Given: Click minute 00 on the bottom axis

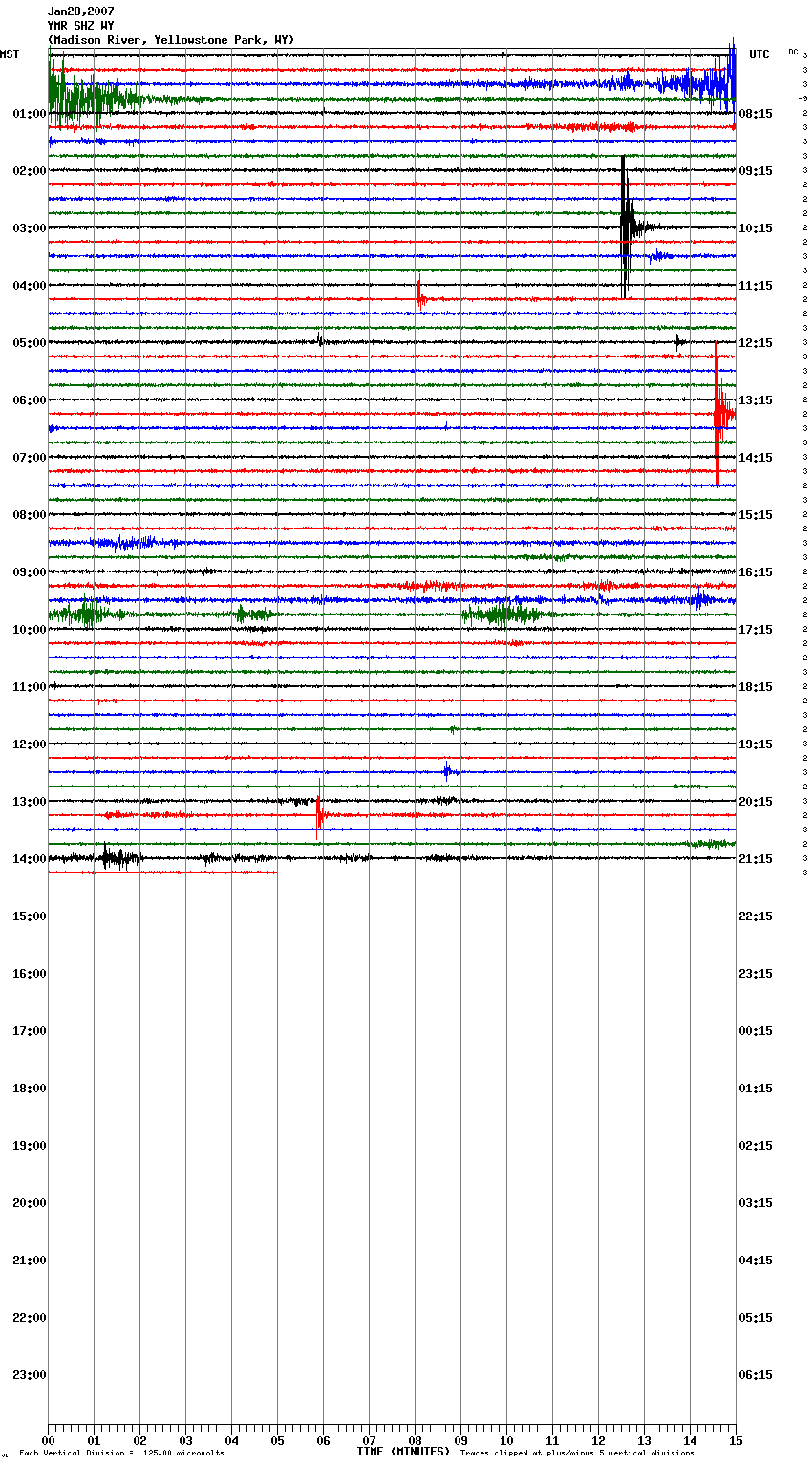Looking at the screenshot, I should coord(48,1441).
